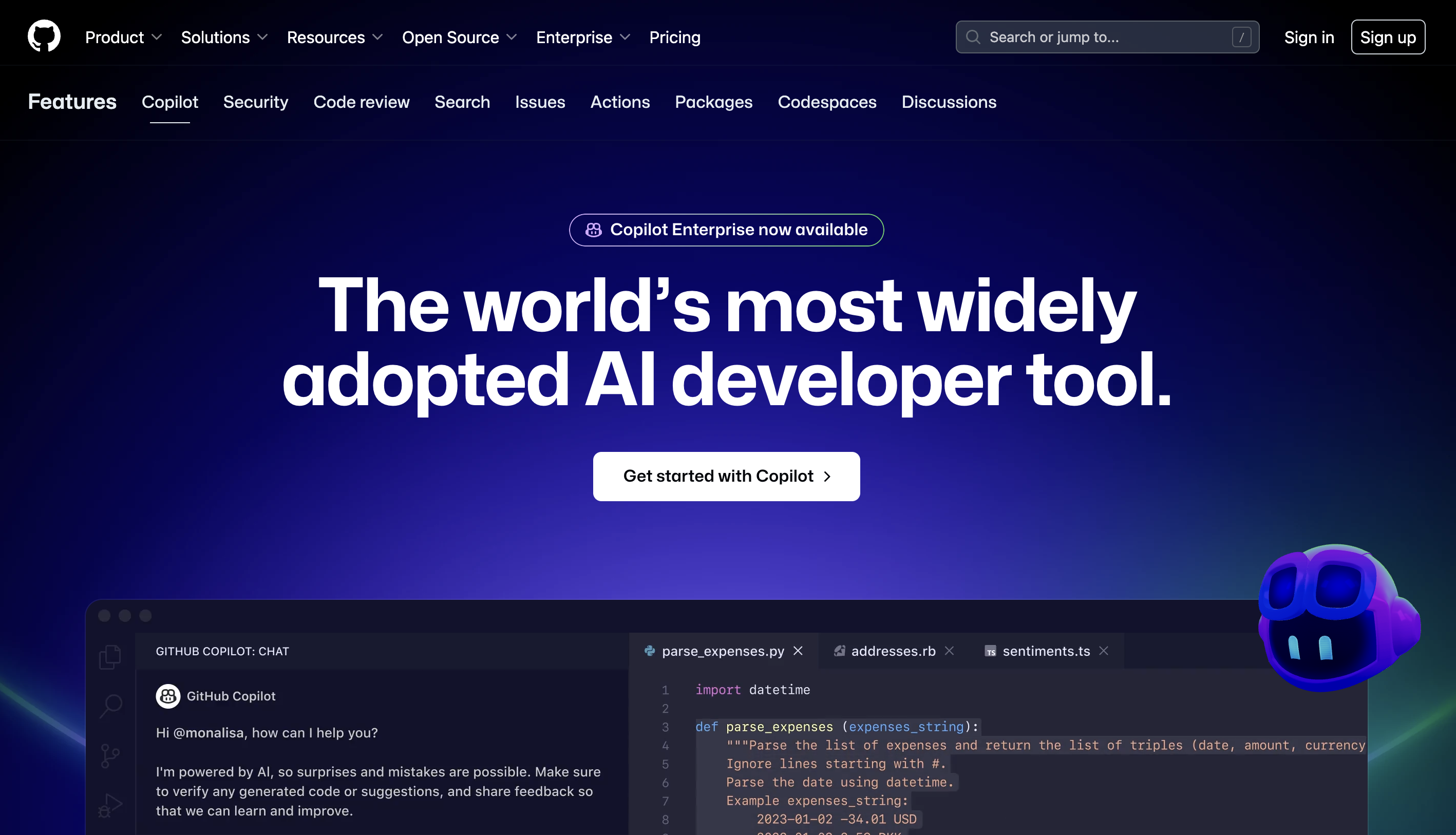Image resolution: width=1456 pixels, height=835 pixels.
Task: Open the Codespaces features tab
Action: 827,102
